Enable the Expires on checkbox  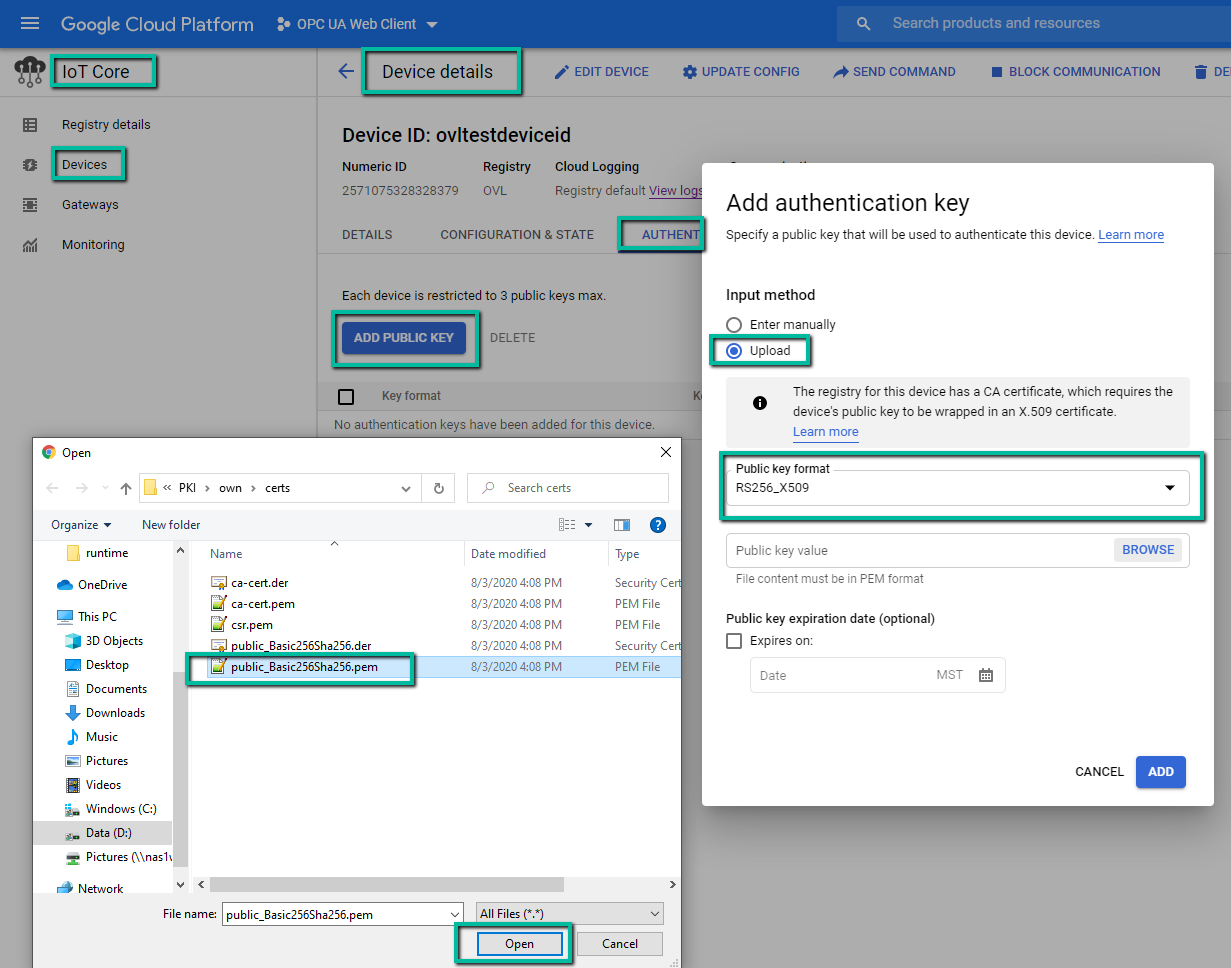(x=734, y=641)
